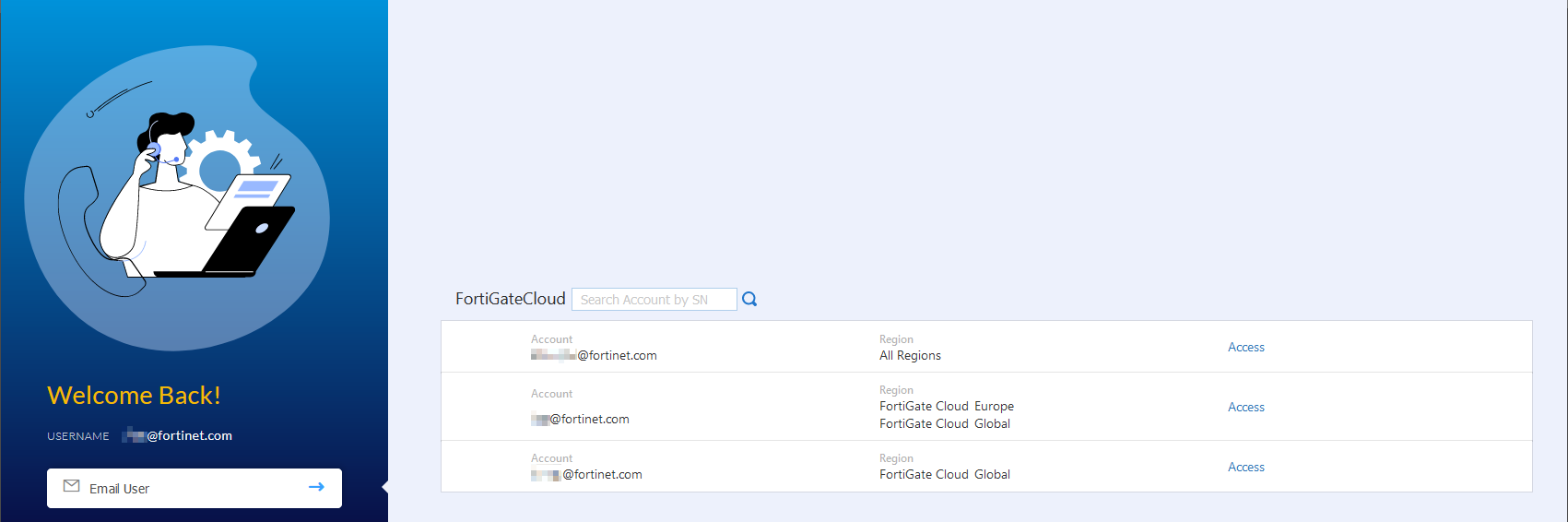Open Access link for FortiGate Cloud Global only account
The height and width of the screenshot is (522, 1568).
[1246, 467]
